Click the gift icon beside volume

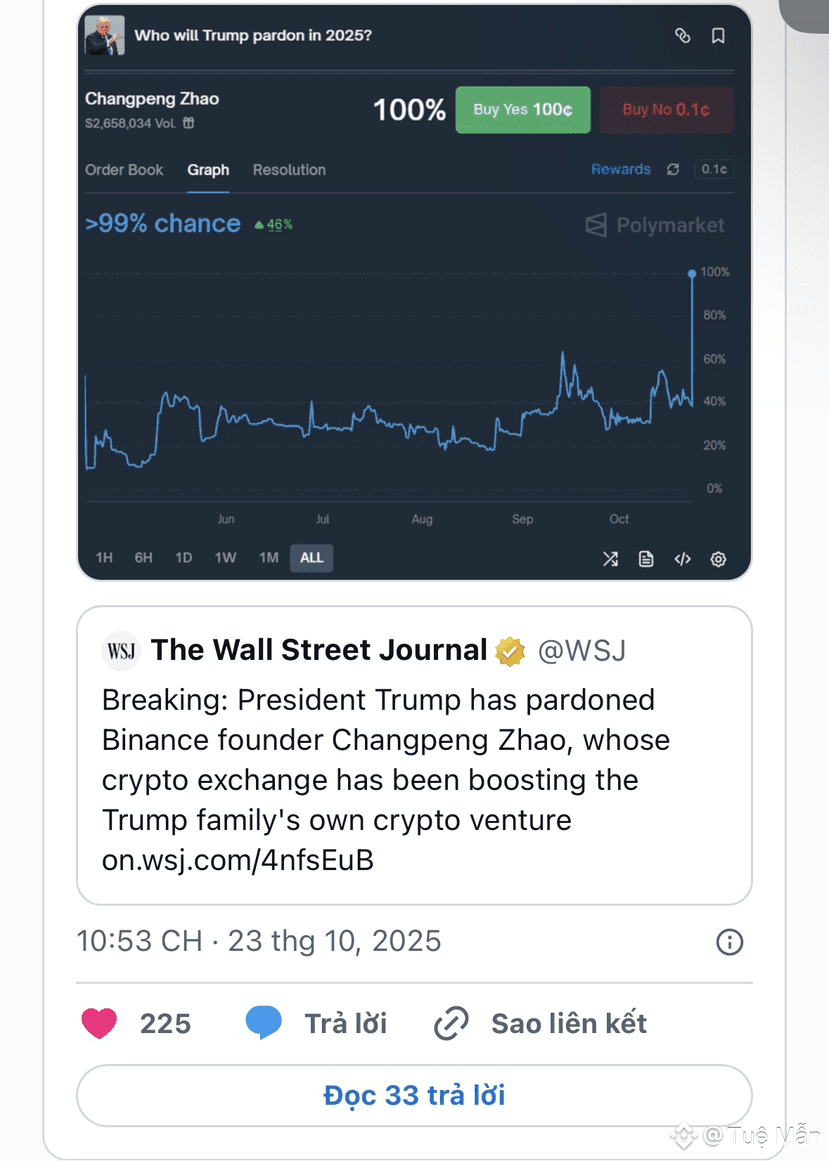pos(189,123)
